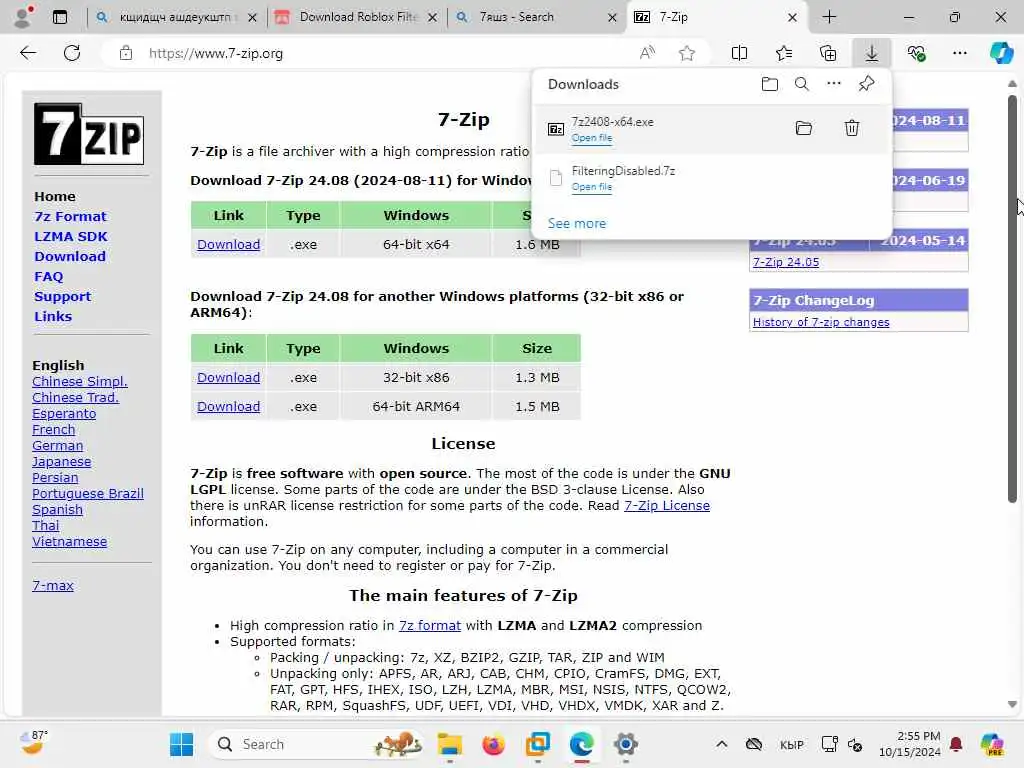Switch to Download Roblox Filter tab
The image size is (1024, 768).
(356, 17)
